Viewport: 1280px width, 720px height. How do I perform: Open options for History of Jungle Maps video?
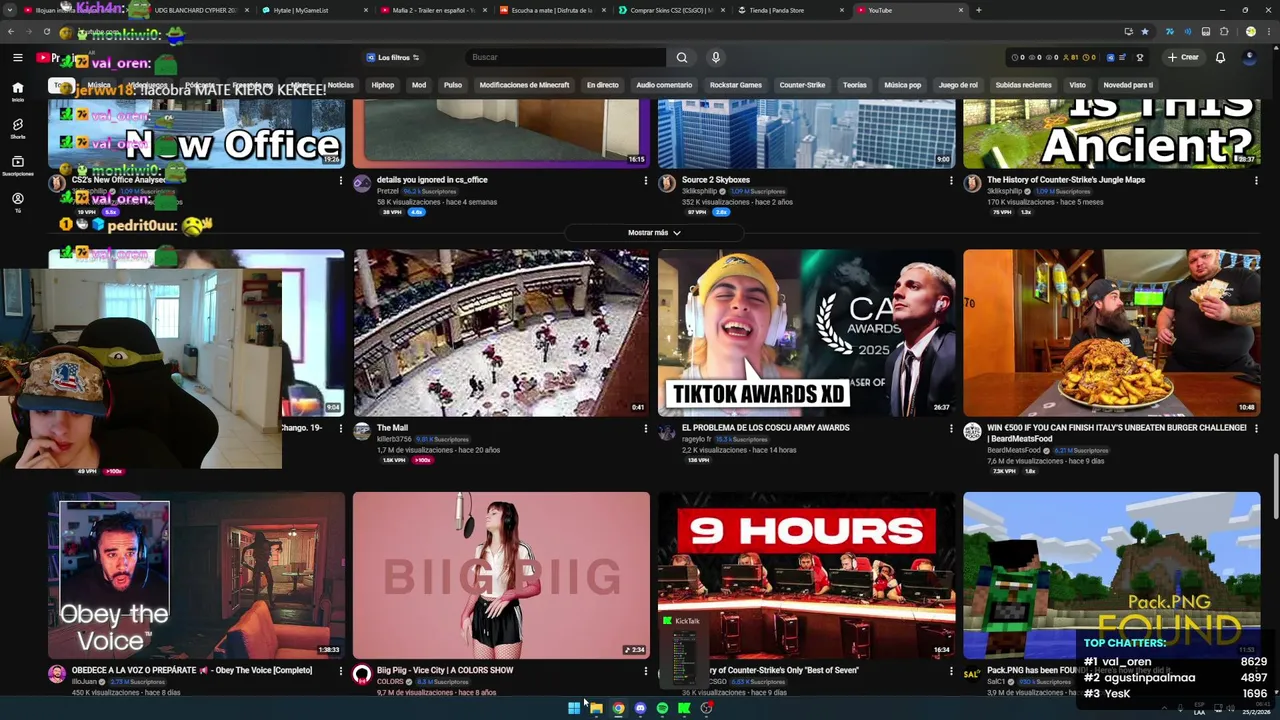[1256, 181]
